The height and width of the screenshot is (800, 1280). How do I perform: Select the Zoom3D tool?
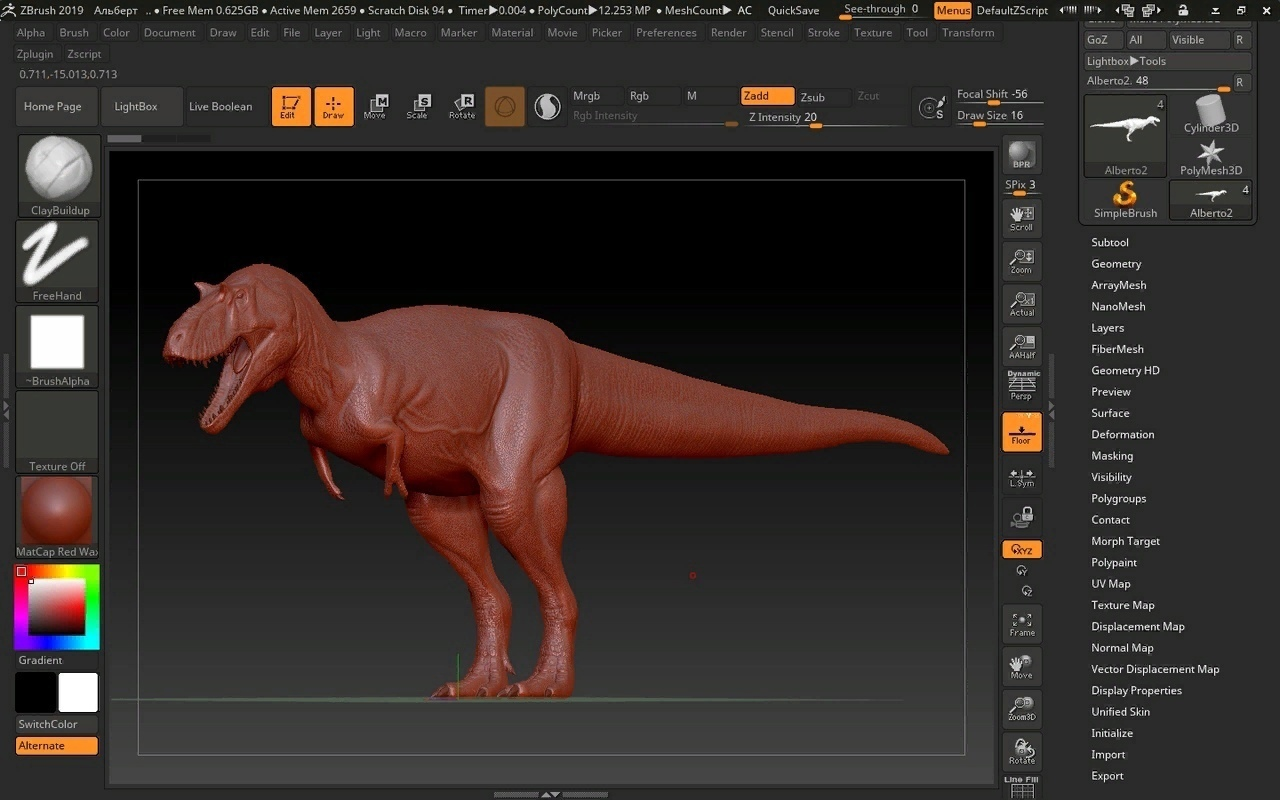pyautogui.click(x=1022, y=709)
